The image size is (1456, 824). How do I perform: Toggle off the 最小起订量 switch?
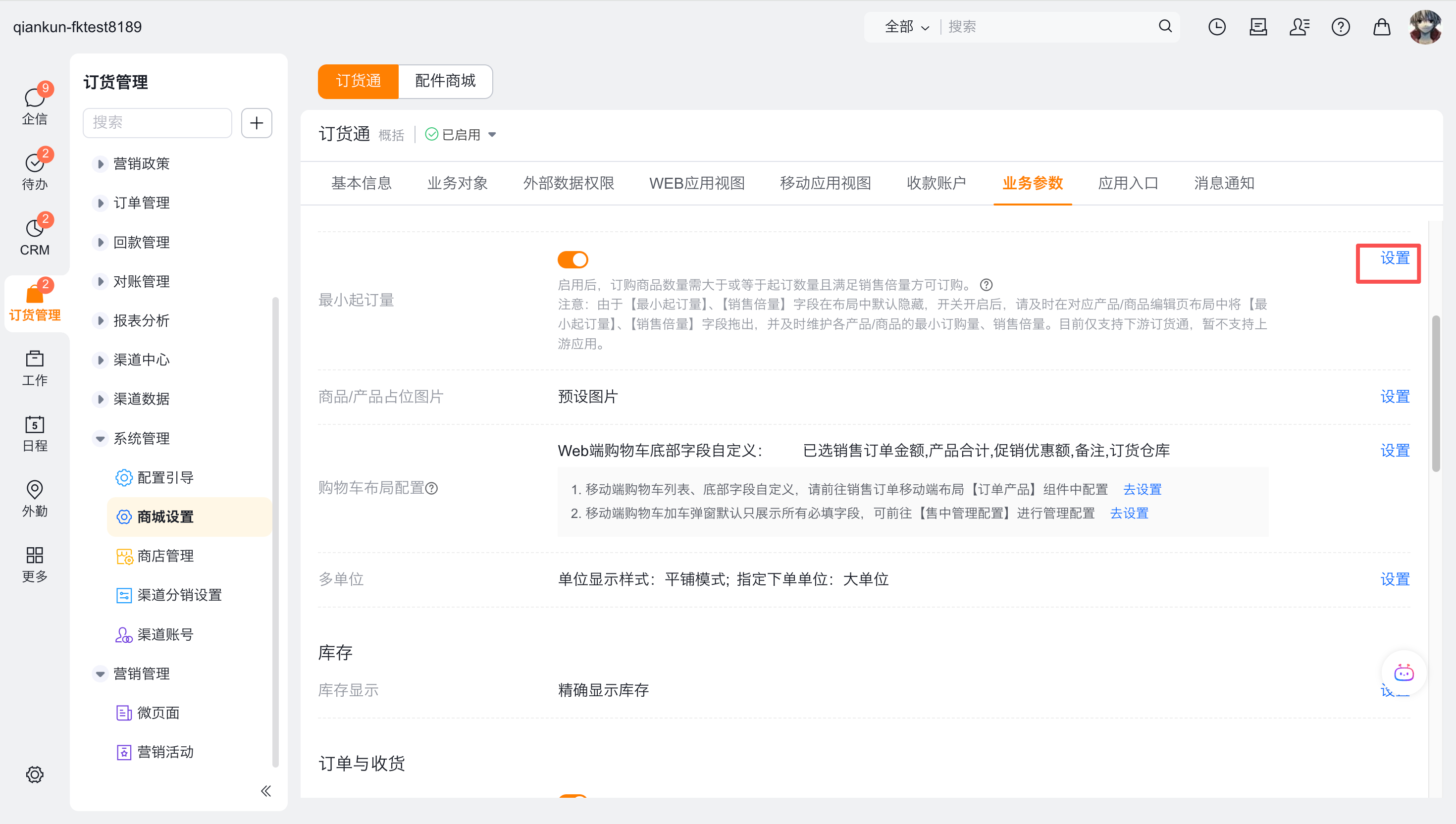(572, 260)
